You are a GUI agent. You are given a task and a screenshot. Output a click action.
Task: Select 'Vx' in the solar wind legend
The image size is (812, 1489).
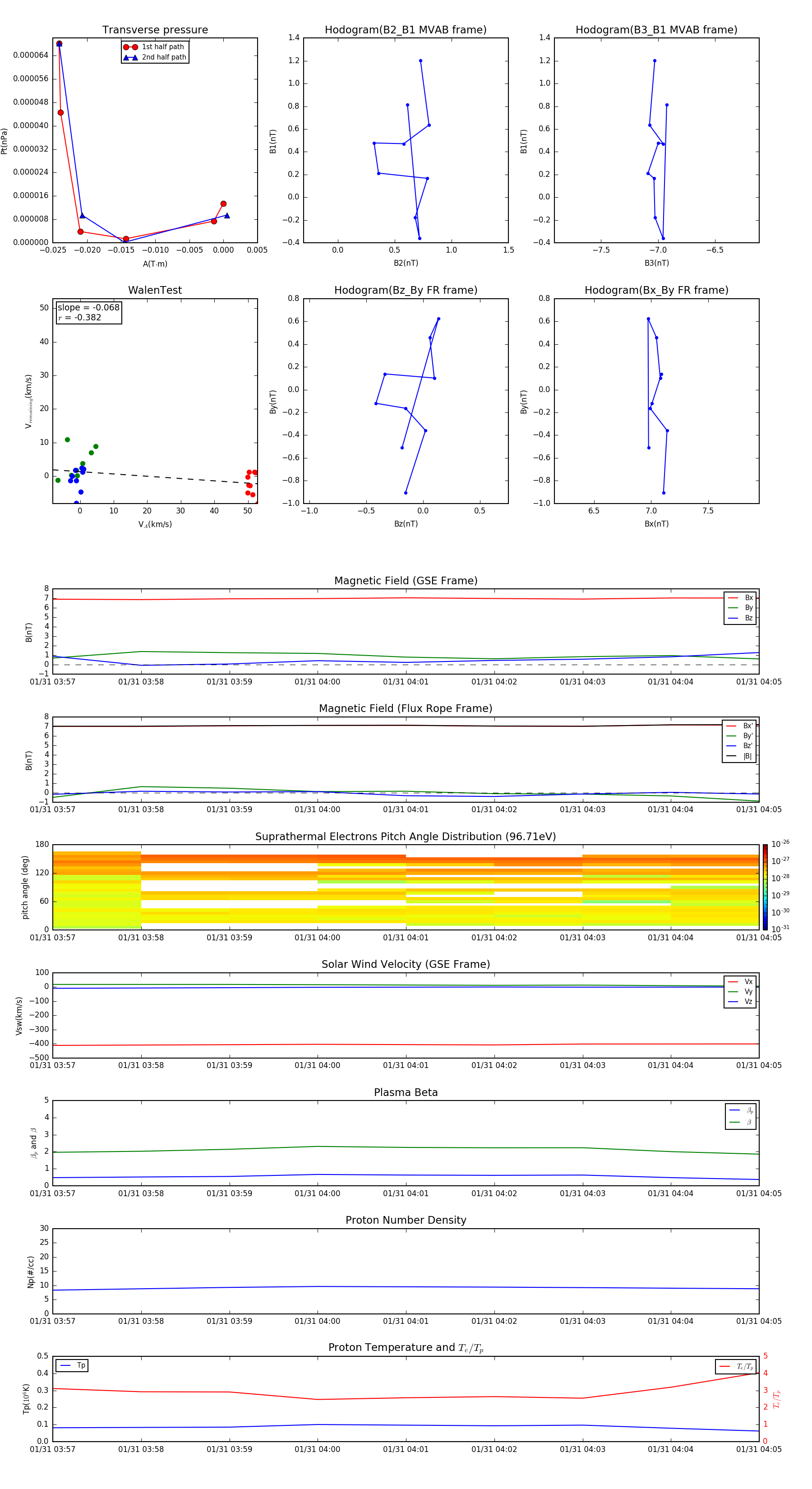[x=741, y=982]
